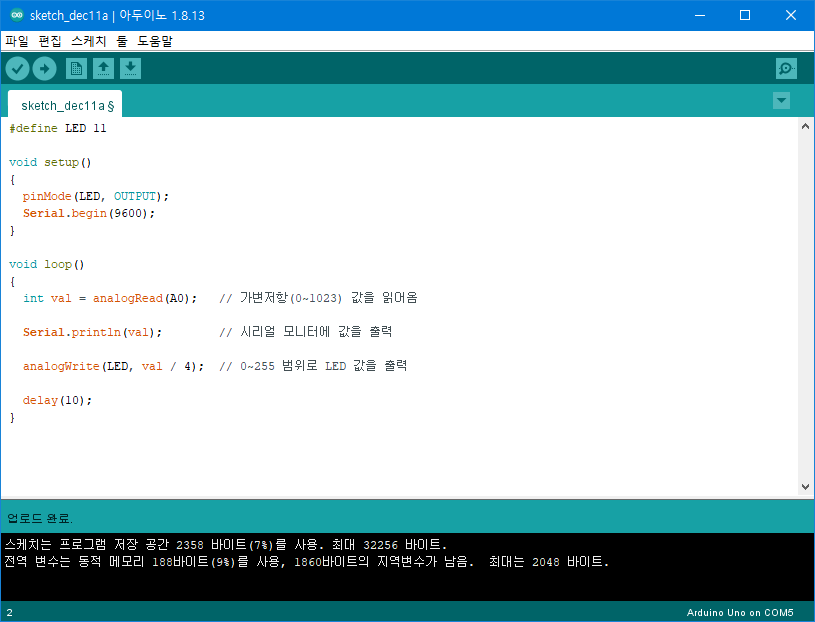Screen dimensions: 815x622
Task: Click the '가변저항(0~1023) 값을 읽어옴' comment
Action: 319,298
